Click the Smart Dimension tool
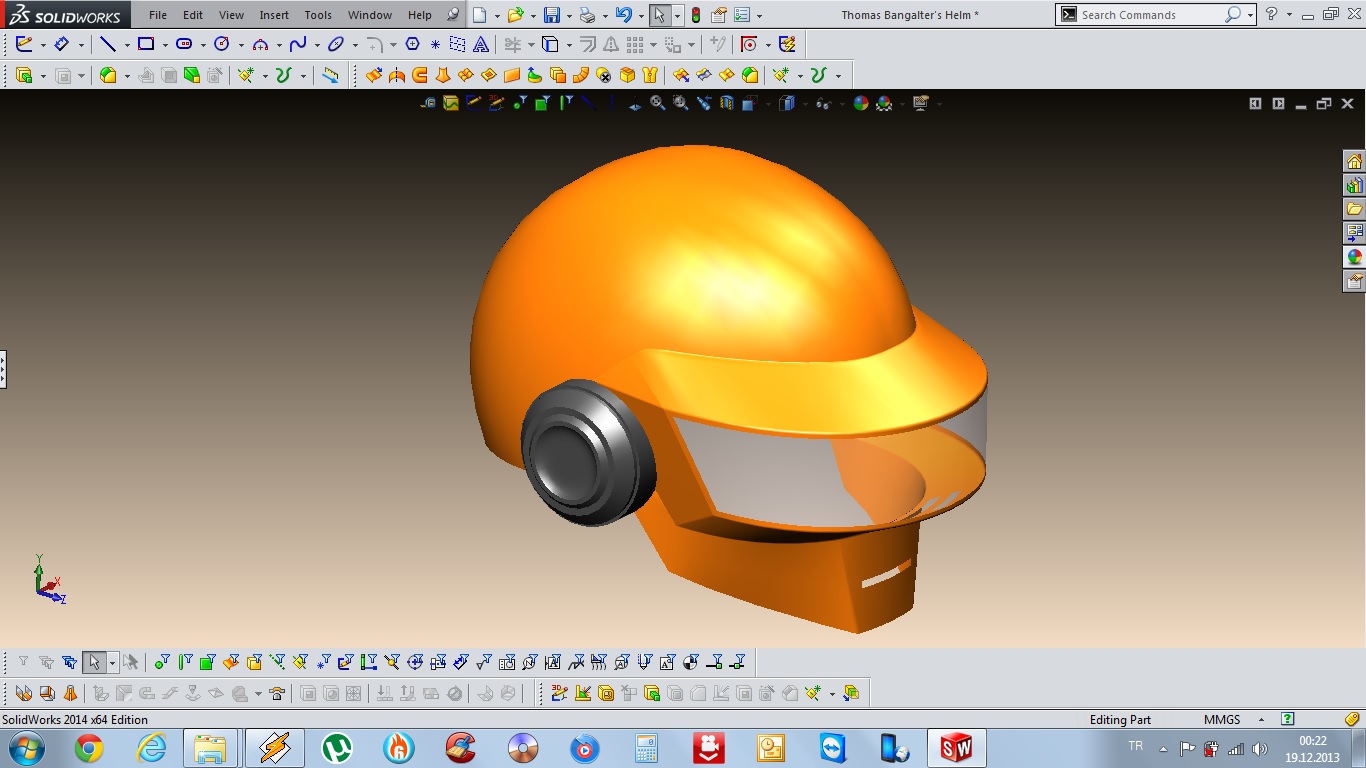1366x768 pixels. [x=61, y=44]
